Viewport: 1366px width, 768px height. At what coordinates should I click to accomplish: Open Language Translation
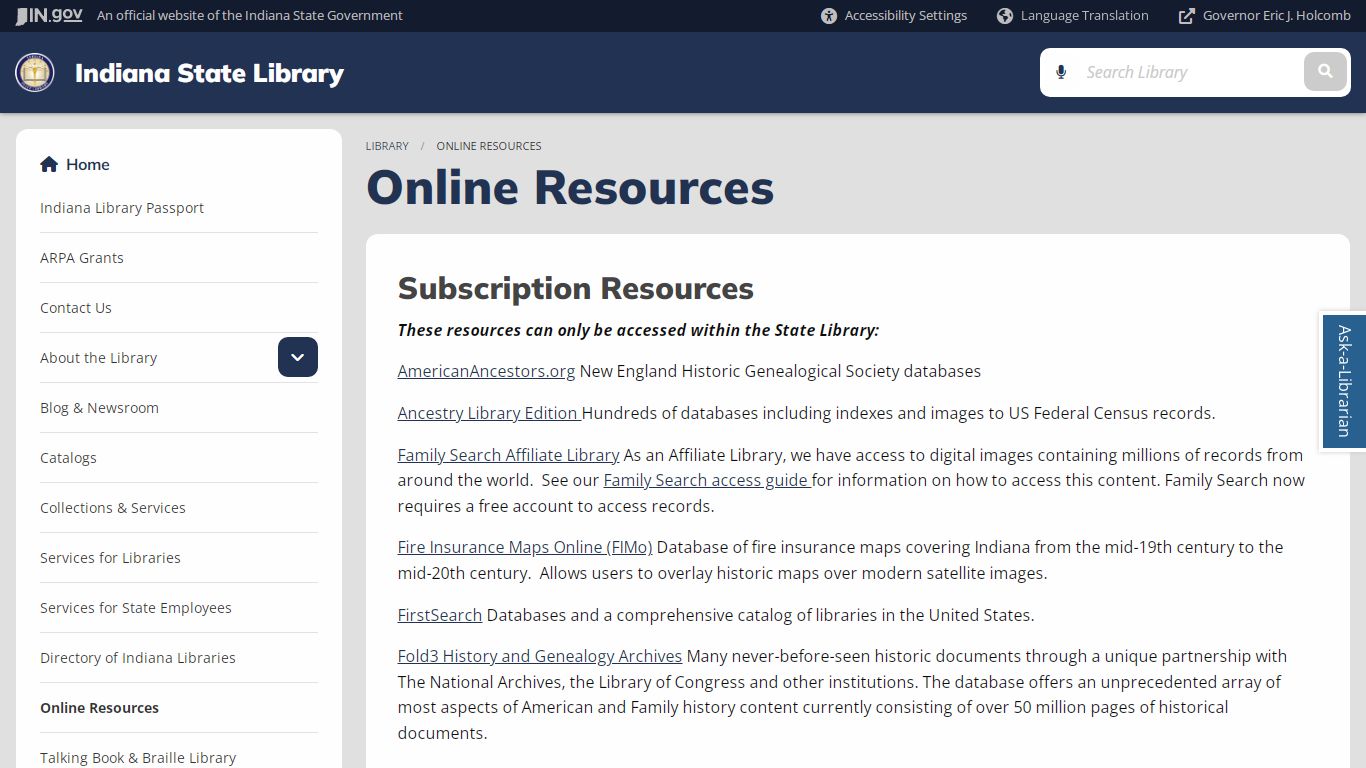pos(1073,16)
